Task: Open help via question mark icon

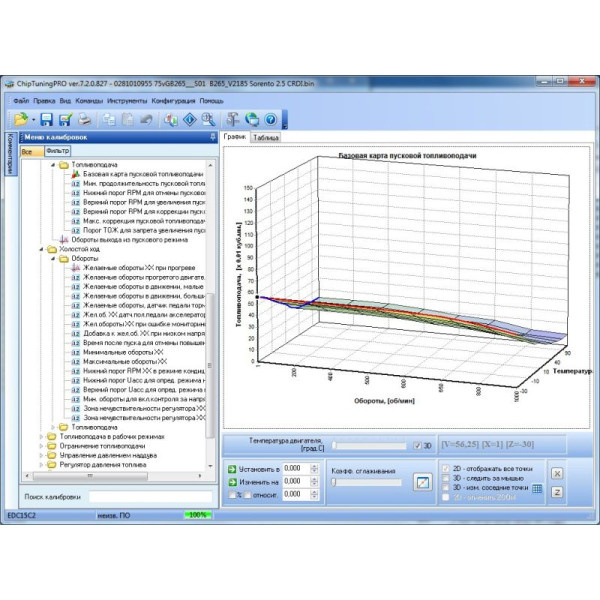Action: click(x=269, y=119)
